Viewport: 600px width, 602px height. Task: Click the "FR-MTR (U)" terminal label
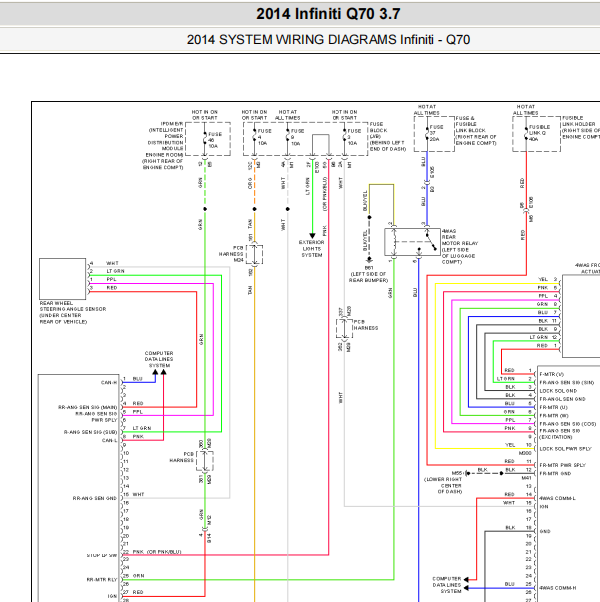553,407
